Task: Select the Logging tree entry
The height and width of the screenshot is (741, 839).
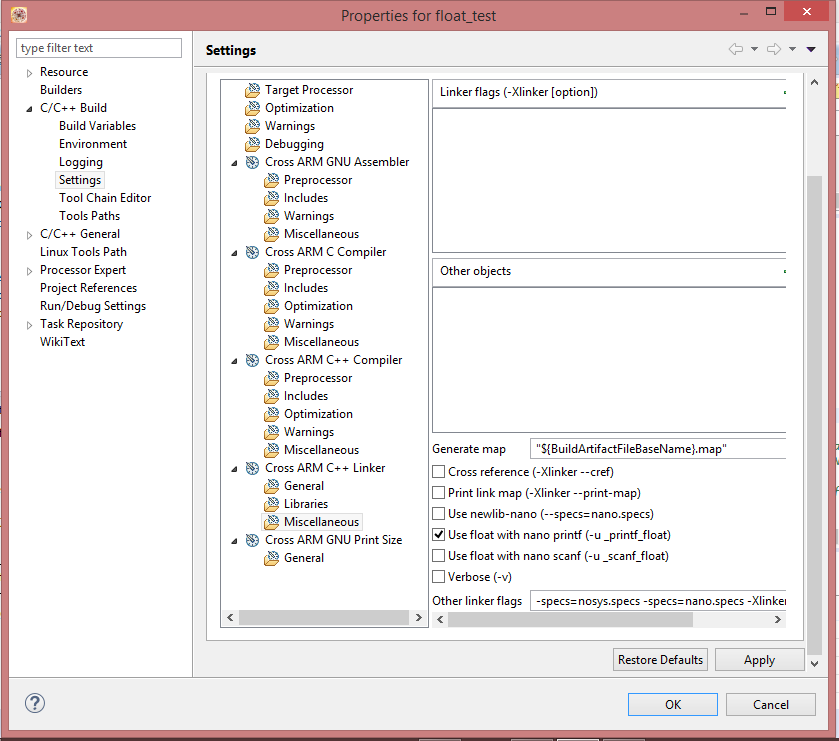Action: click(81, 162)
